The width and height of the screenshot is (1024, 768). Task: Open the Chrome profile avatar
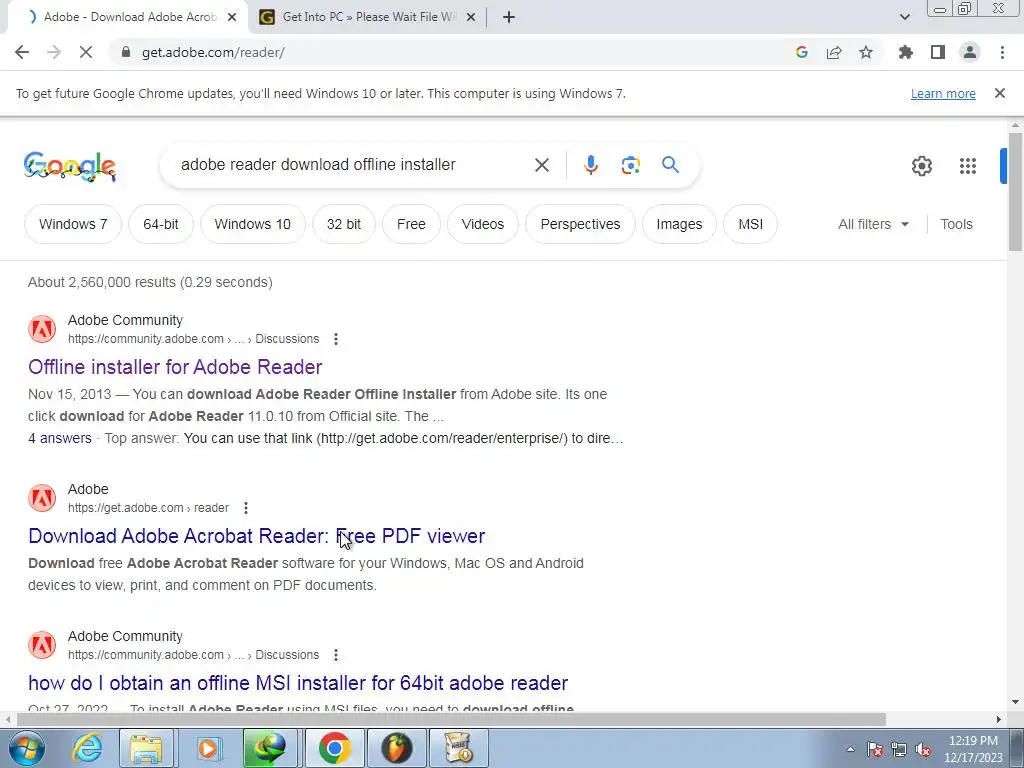[x=970, y=52]
